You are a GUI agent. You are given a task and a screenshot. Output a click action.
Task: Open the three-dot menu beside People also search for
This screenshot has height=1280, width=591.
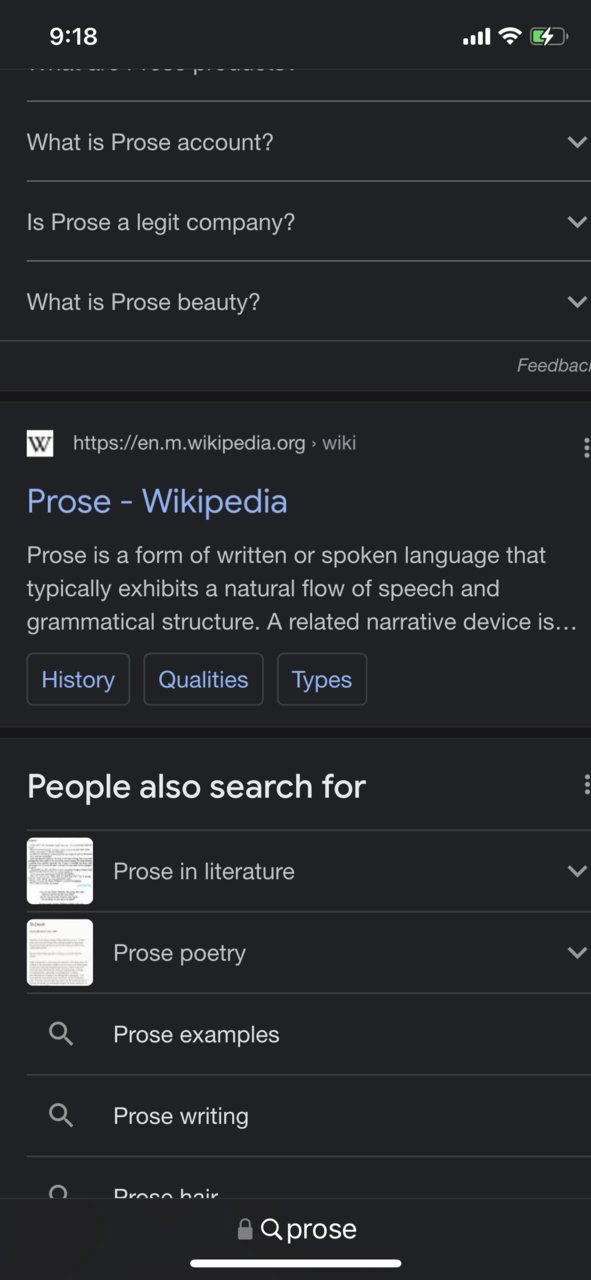tap(586, 785)
